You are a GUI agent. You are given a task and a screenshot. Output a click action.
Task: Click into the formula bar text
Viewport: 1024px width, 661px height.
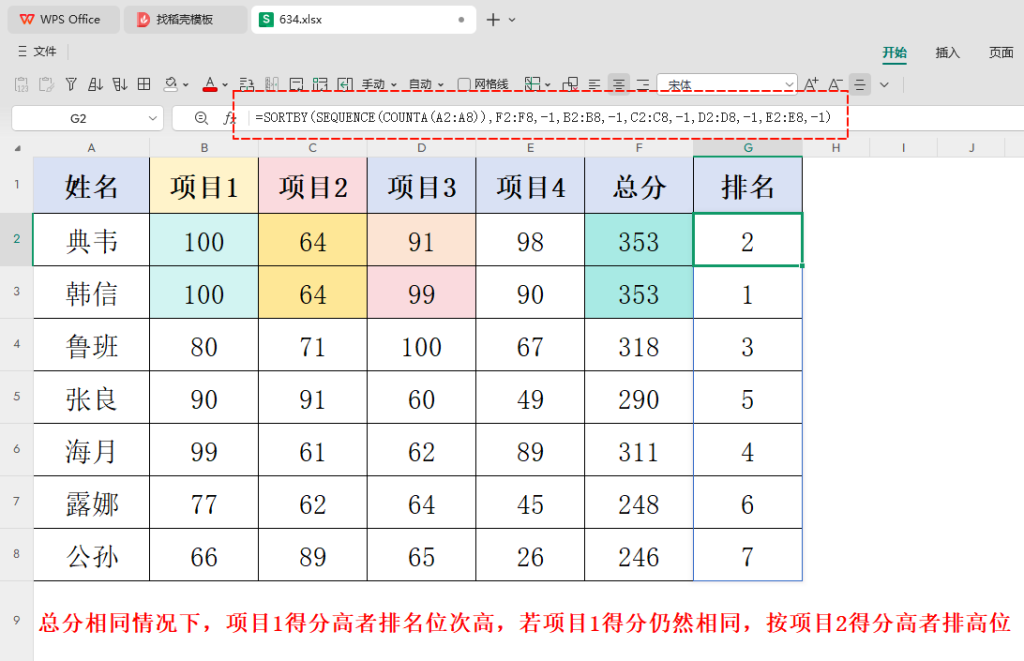click(x=543, y=118)
